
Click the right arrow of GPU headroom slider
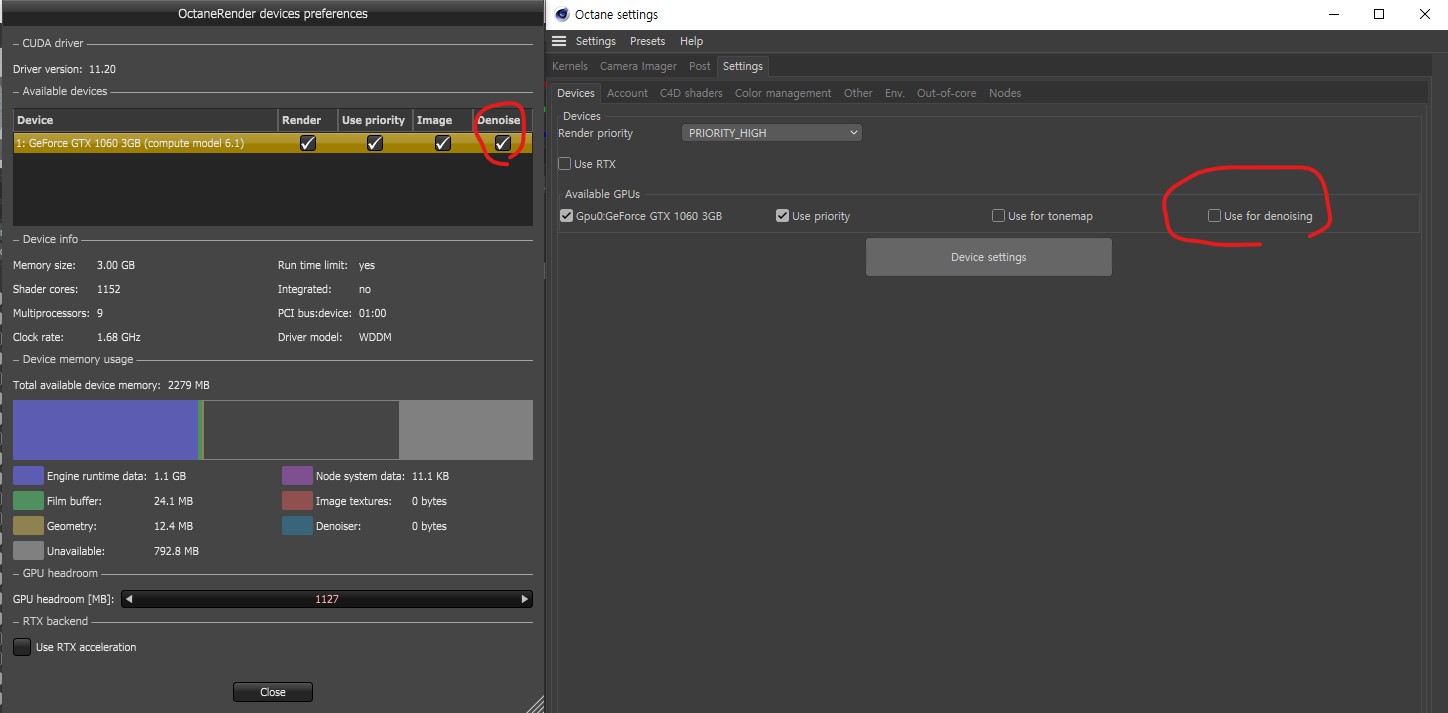click(525, 599)
